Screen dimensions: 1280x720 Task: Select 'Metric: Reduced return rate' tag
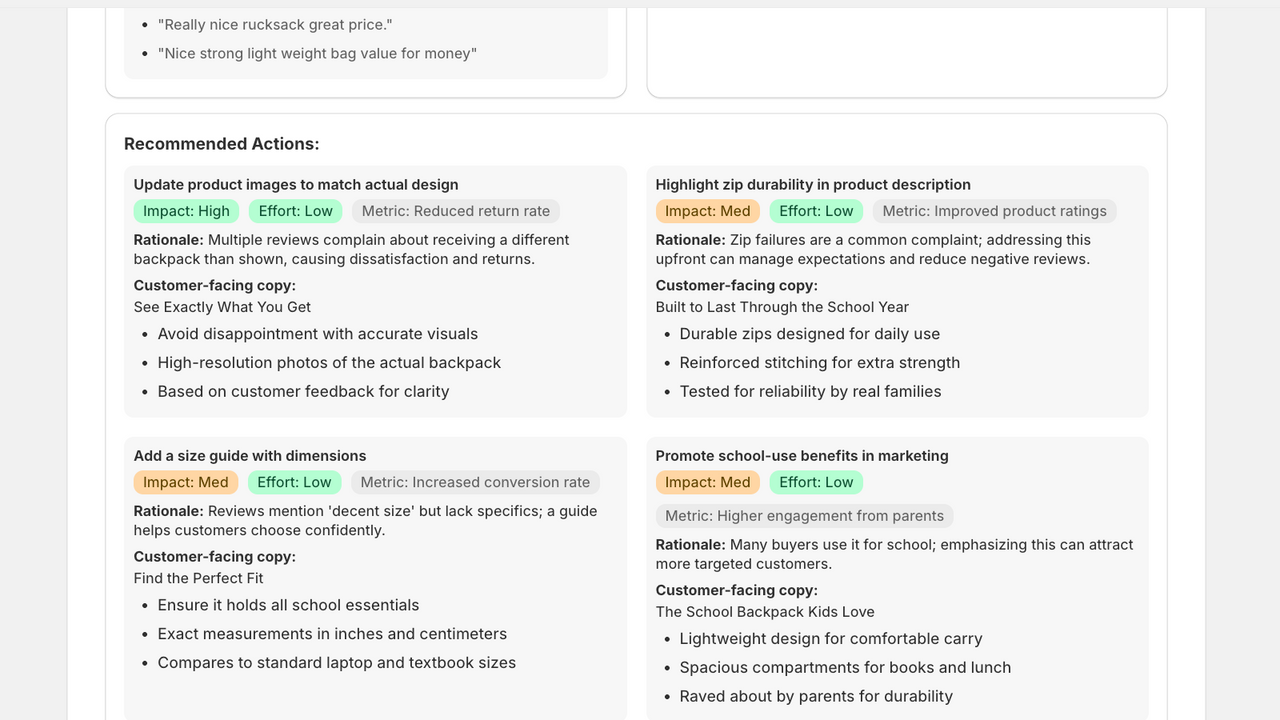[456, 211]
